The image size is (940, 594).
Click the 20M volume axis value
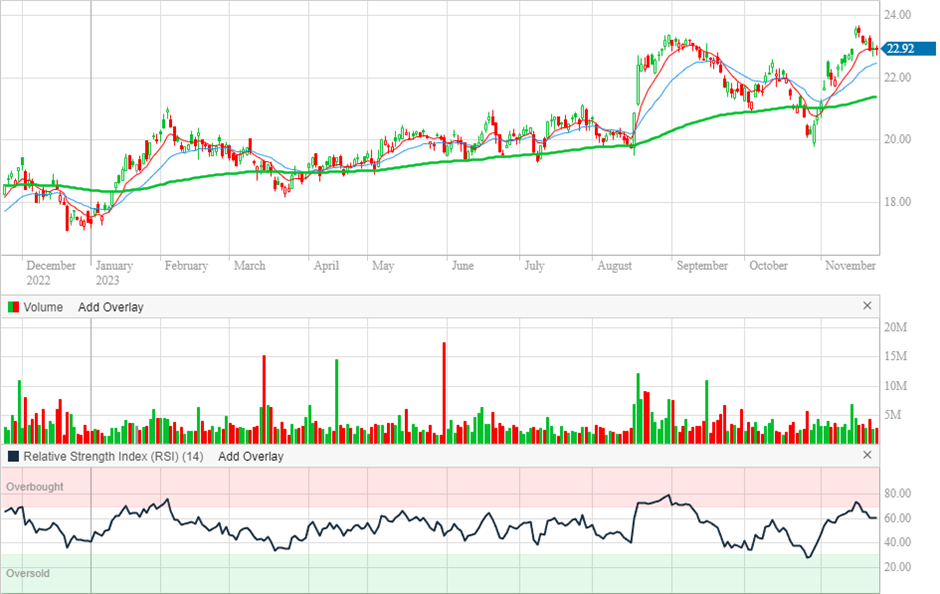click(x=896, y=327)
